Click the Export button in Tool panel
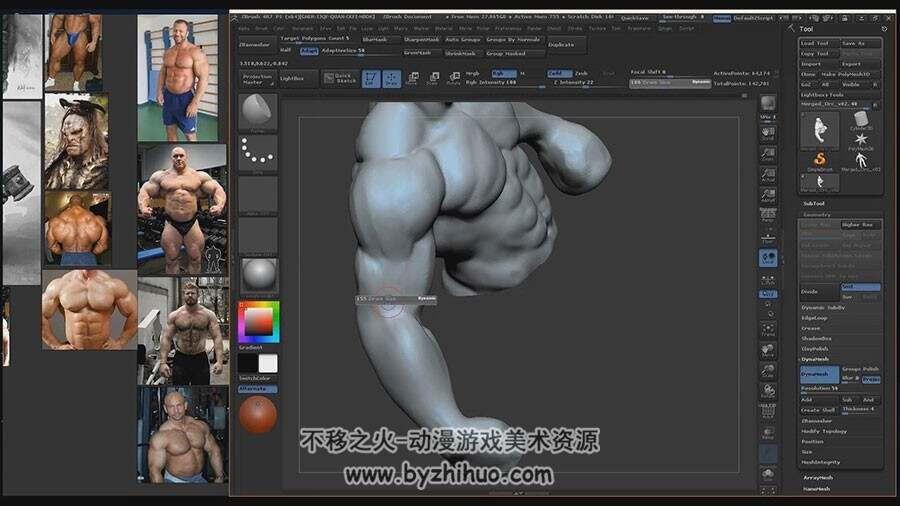This screenshot has width=900, height=506. click(860, 64)
